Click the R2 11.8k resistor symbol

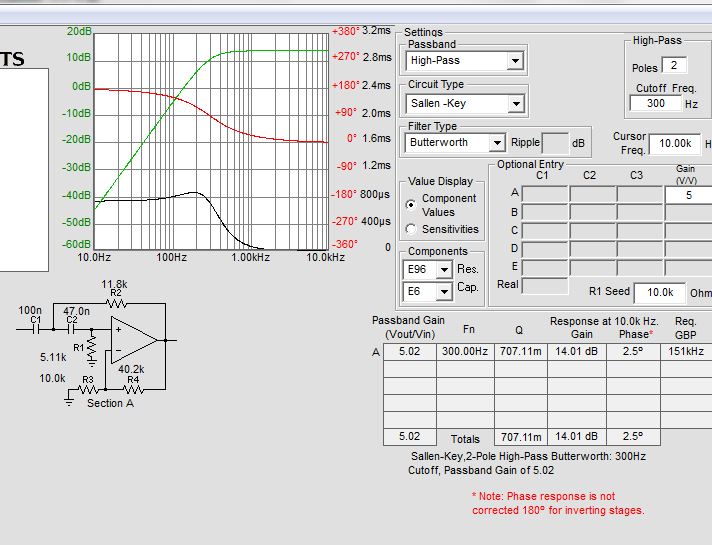point(115,302)
